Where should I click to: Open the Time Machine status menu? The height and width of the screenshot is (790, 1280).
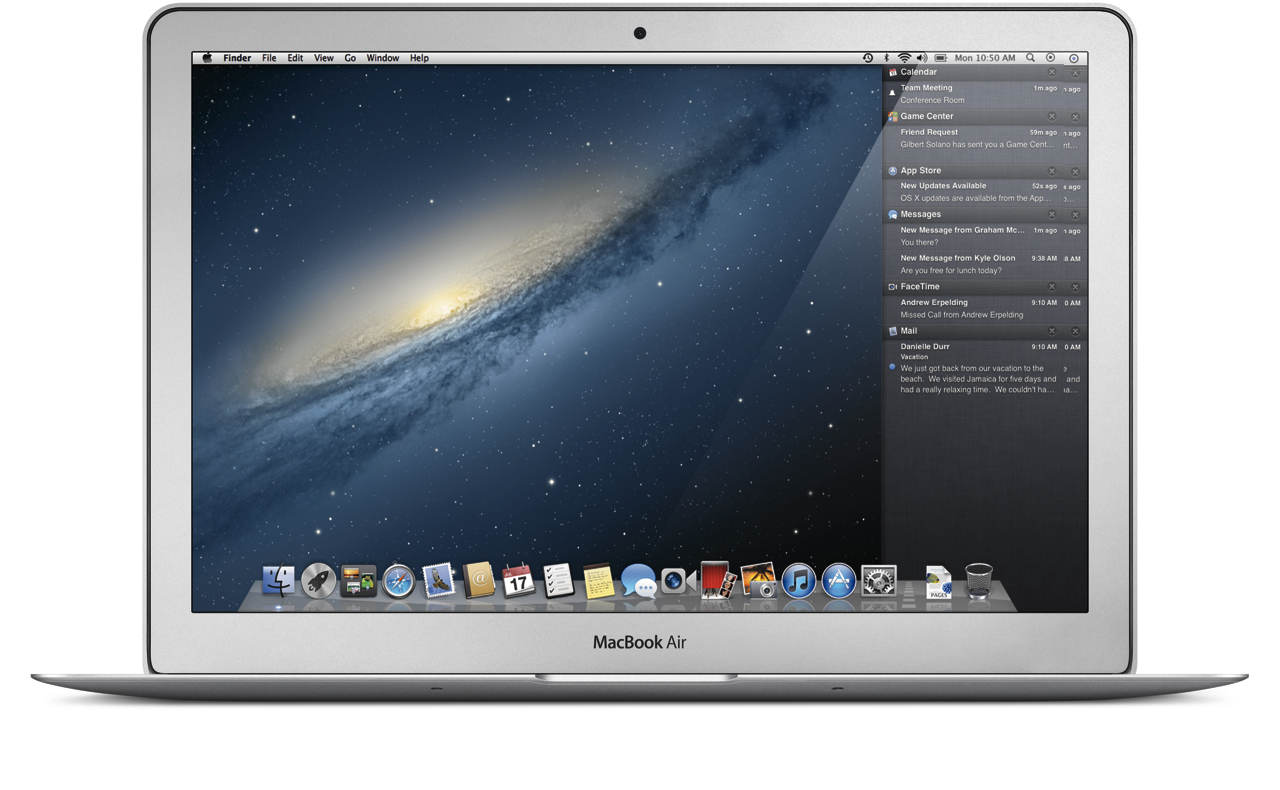pos(868,58)
